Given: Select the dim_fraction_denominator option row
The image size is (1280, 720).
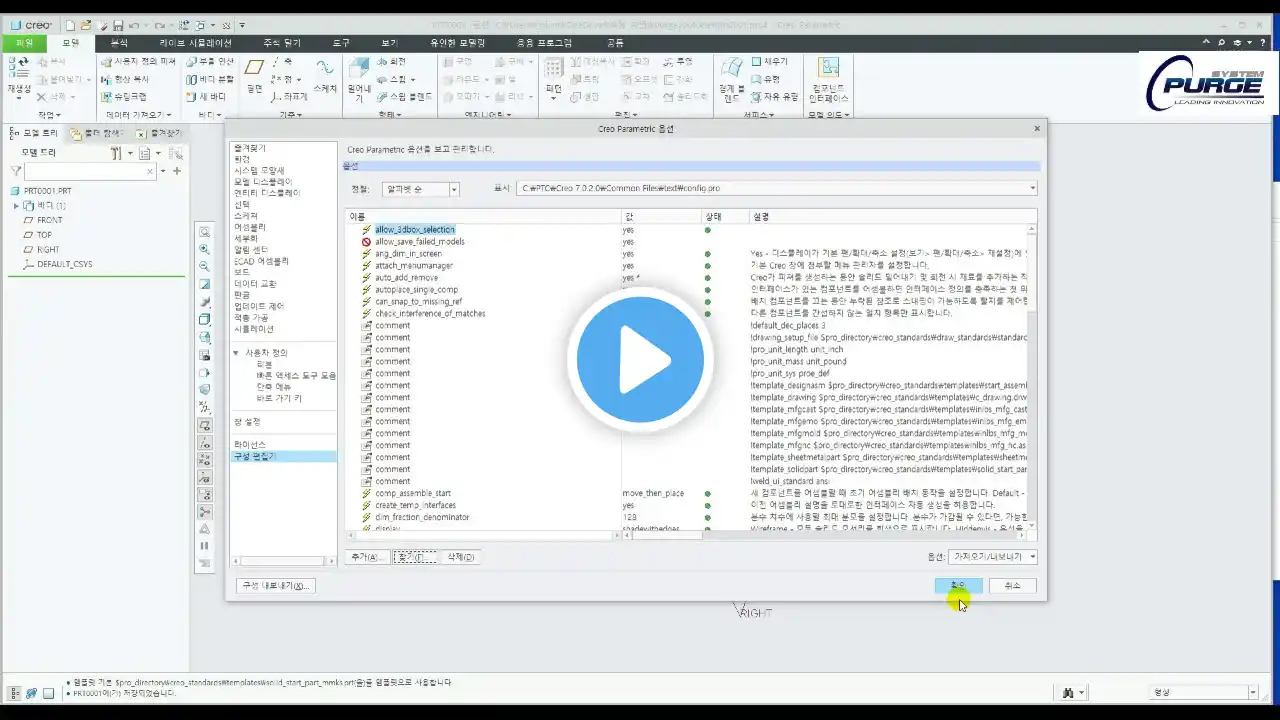Looking at the screenshot, I should [x=422, y=517].
